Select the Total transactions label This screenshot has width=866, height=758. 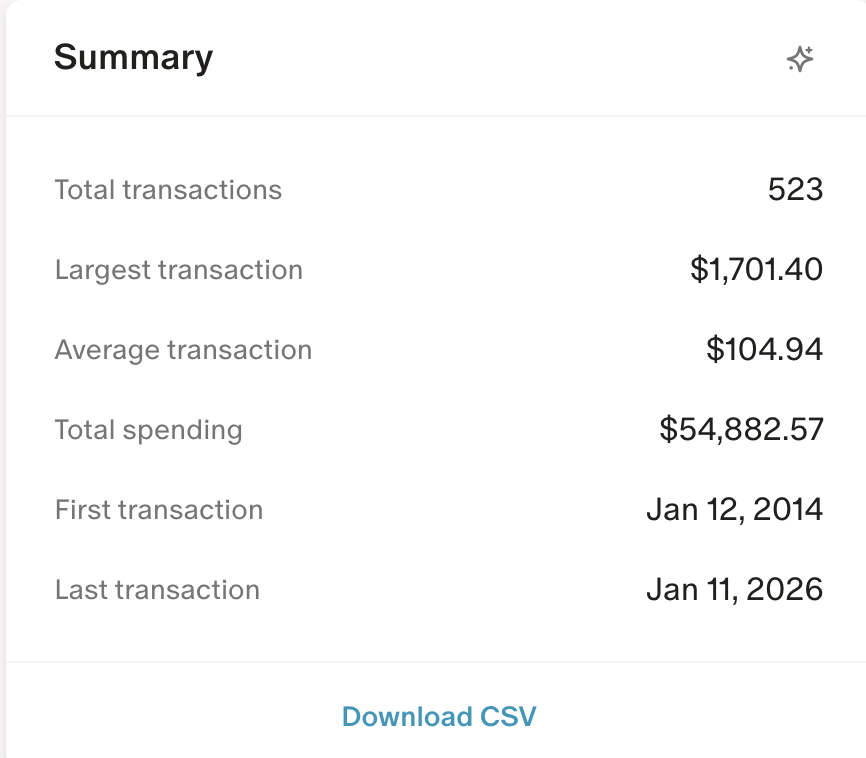(x=168, y=190)
